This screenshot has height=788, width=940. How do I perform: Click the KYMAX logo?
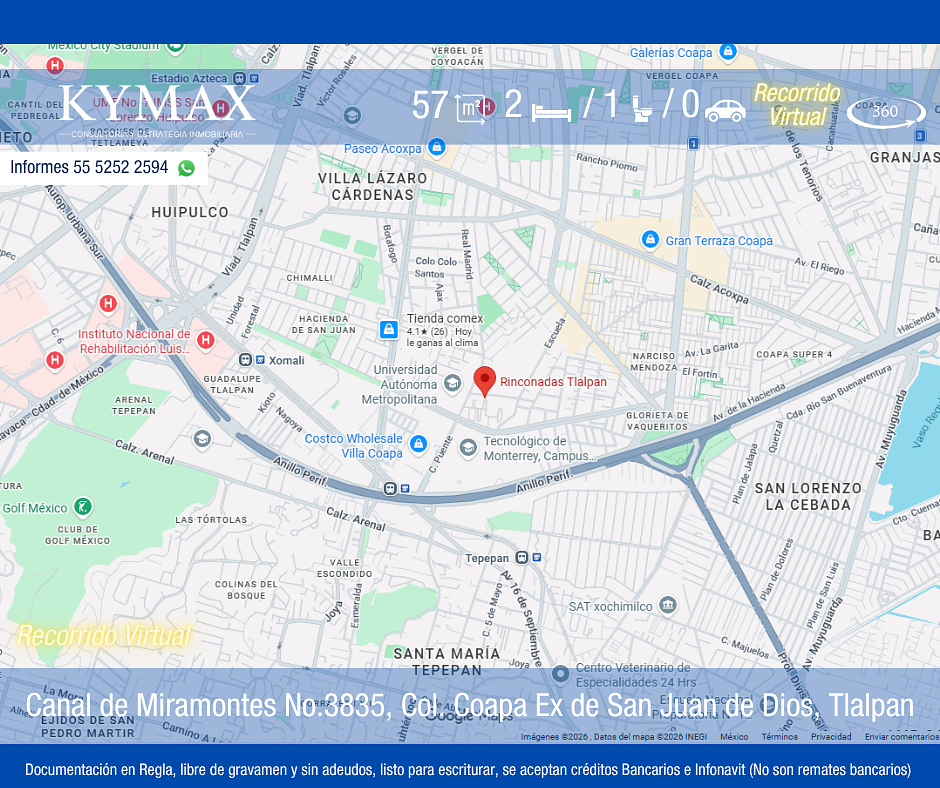pyautogui.click(x=157, y=111)
